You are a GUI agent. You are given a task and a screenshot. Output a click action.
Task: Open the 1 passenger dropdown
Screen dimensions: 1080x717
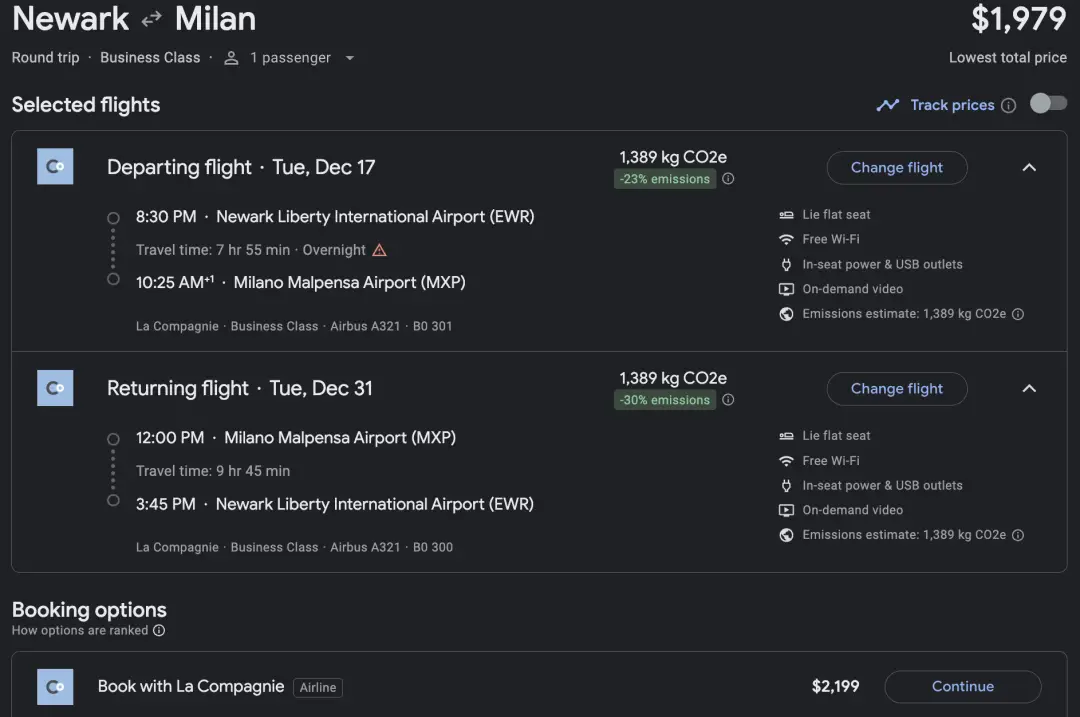290,58
